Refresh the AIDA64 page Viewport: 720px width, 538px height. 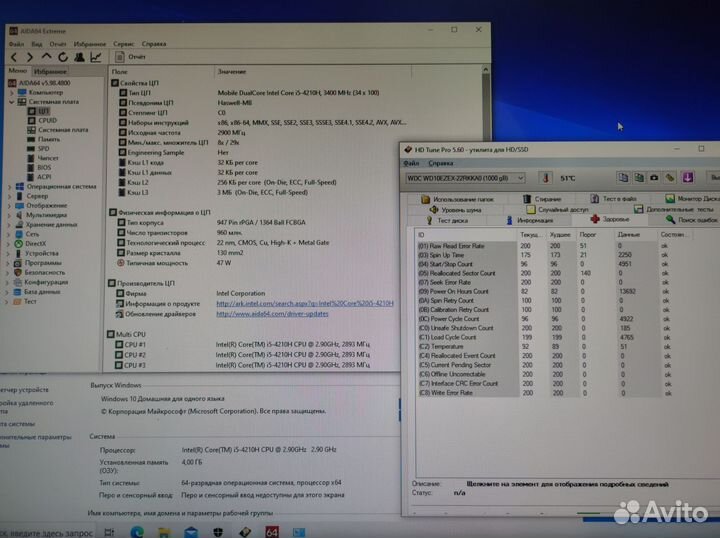(x=62, y=57)
